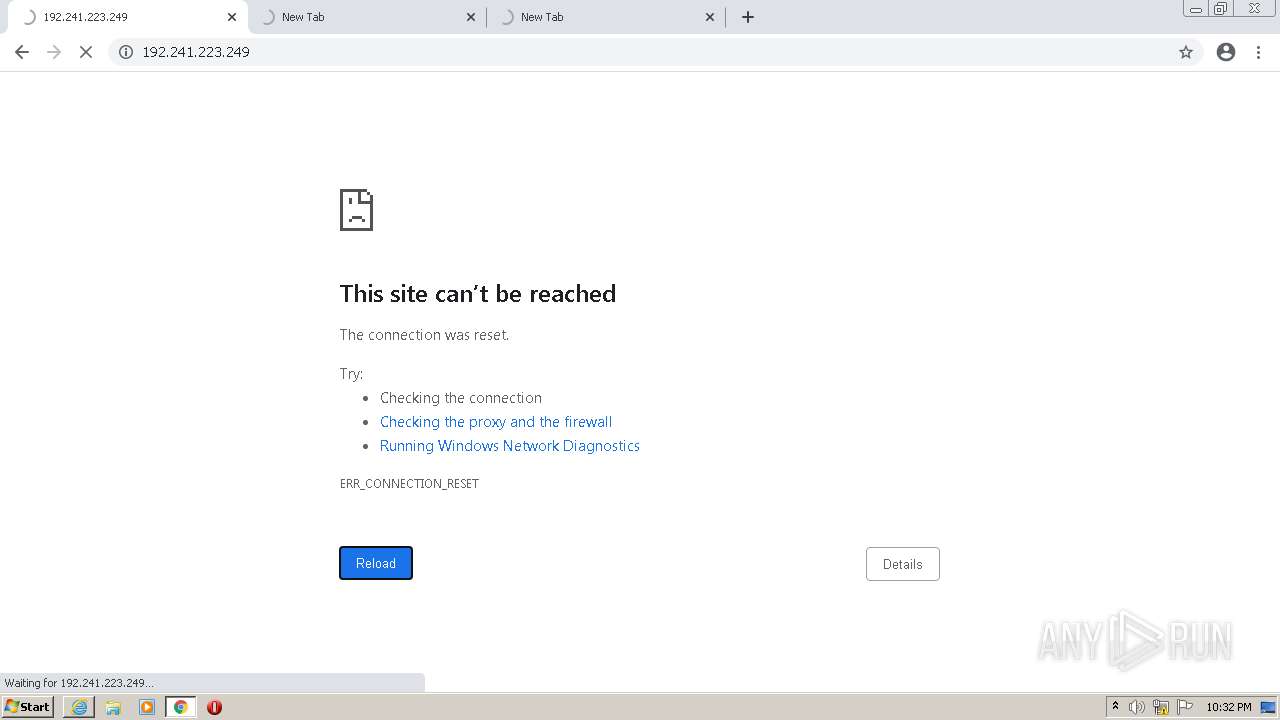
Task: Open a new tab with plus button
Action: [x=748, y=17]
